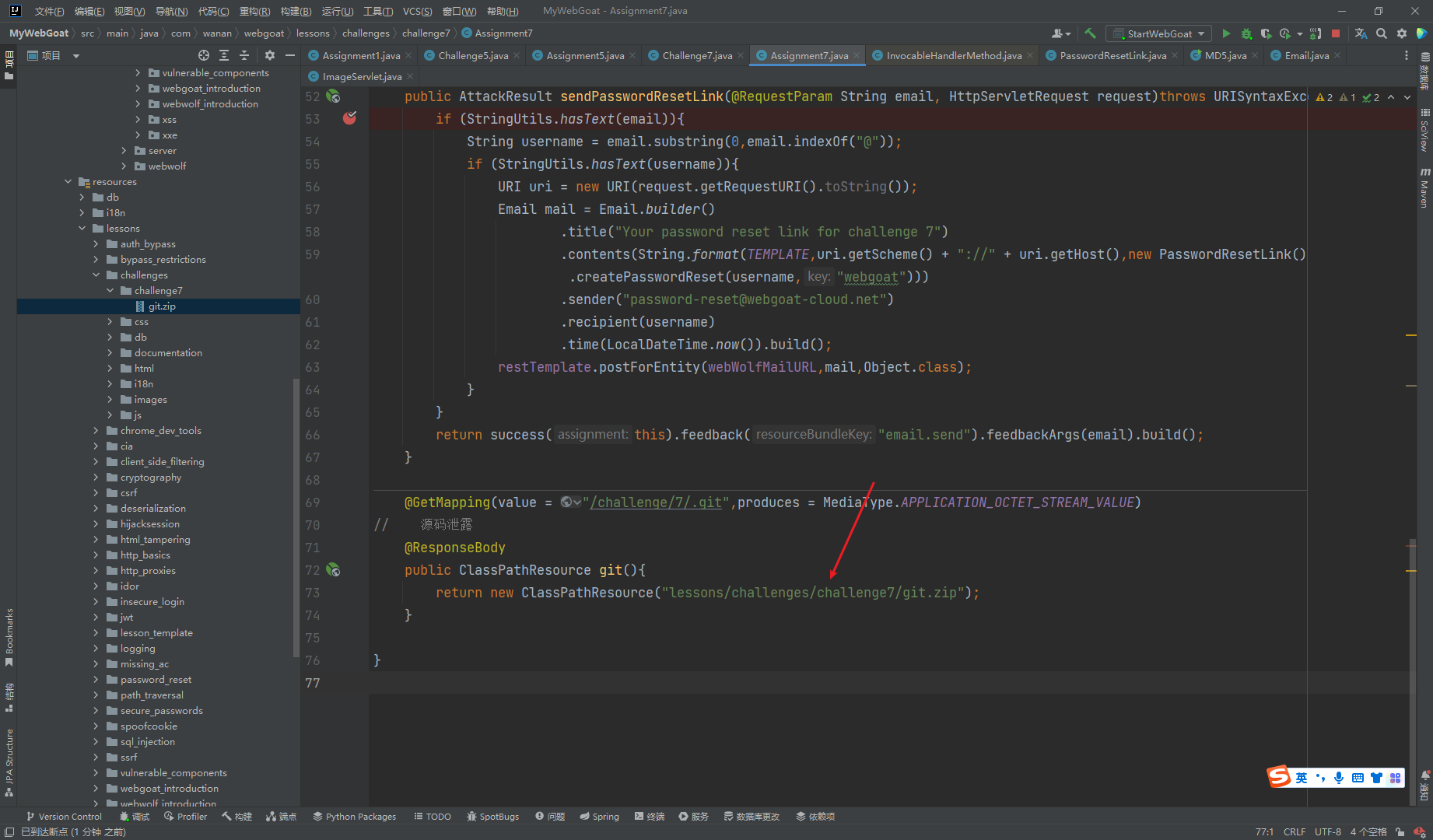Open the Profiler tool window
Screen dimensions: 1433x840
[x=185, y=816]
